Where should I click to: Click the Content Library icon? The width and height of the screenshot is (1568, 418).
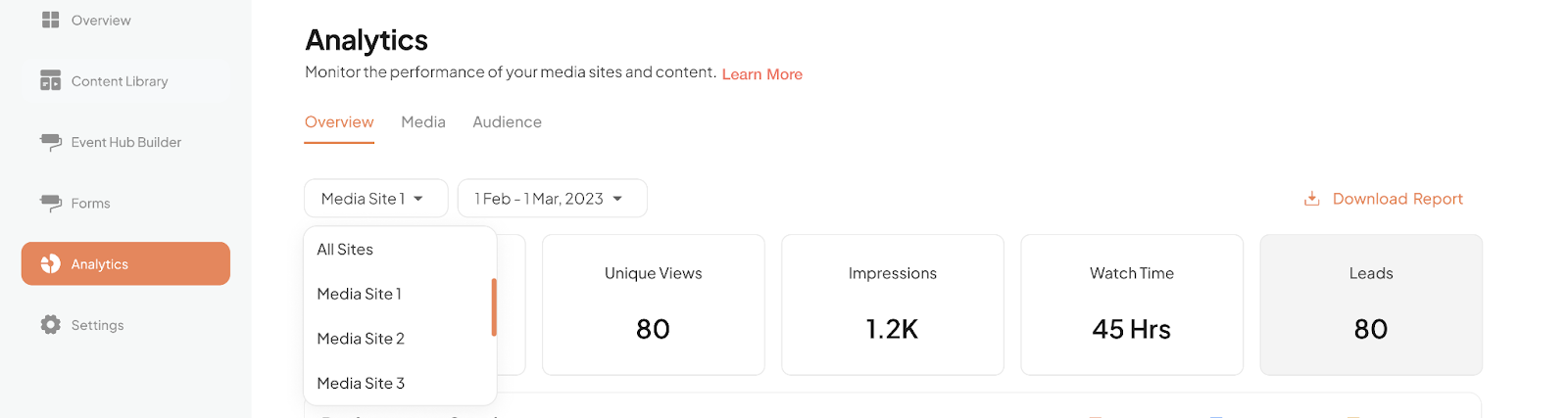click(51, 80)
